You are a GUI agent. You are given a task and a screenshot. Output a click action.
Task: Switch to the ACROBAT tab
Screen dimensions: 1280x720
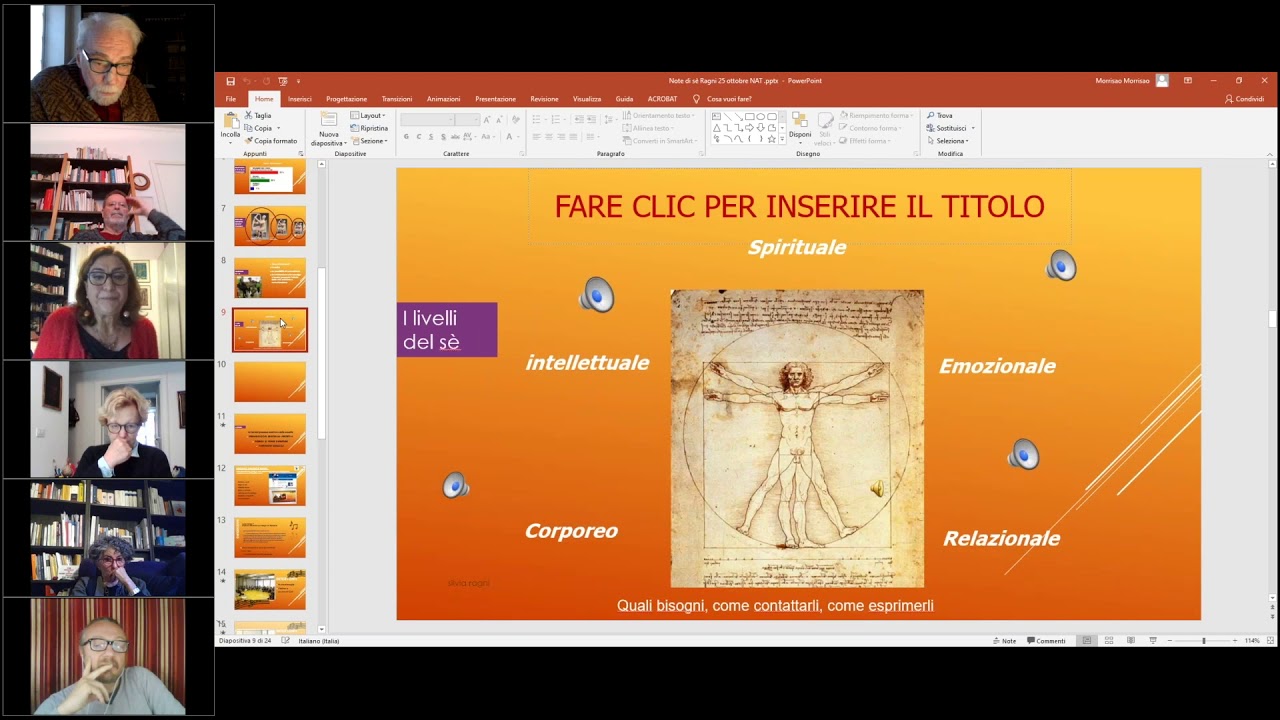click(662, 99)
